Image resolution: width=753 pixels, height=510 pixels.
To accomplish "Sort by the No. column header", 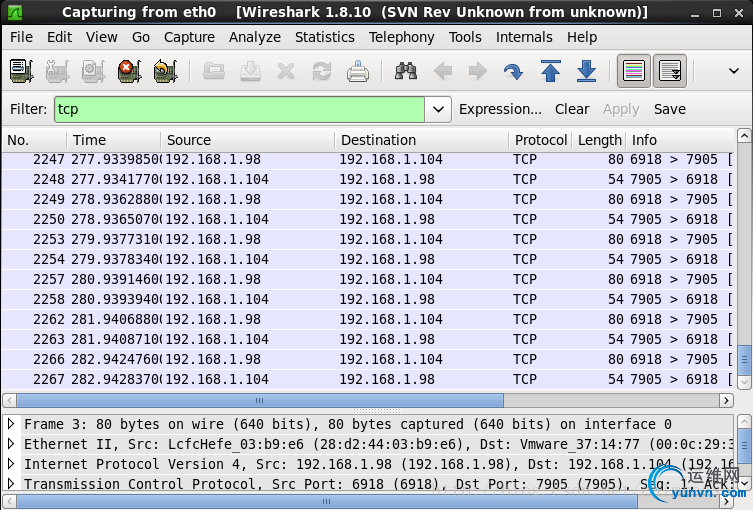I will [35, 140].
